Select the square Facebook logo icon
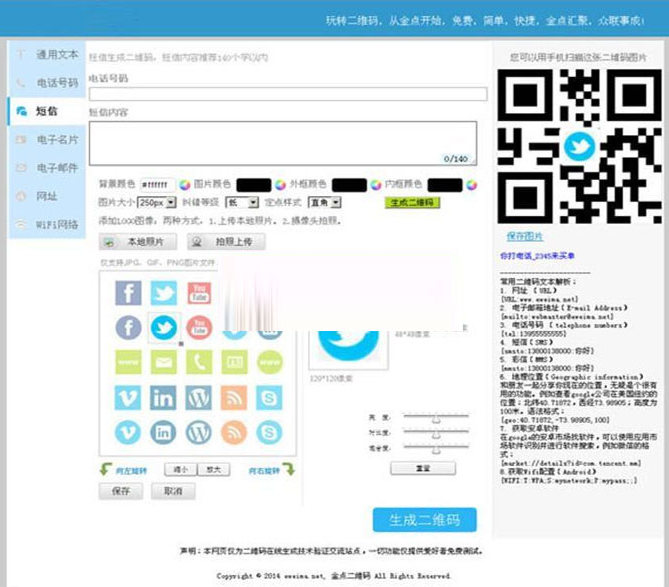This screenshot has height=587, width=669. [x=128, y=293]
